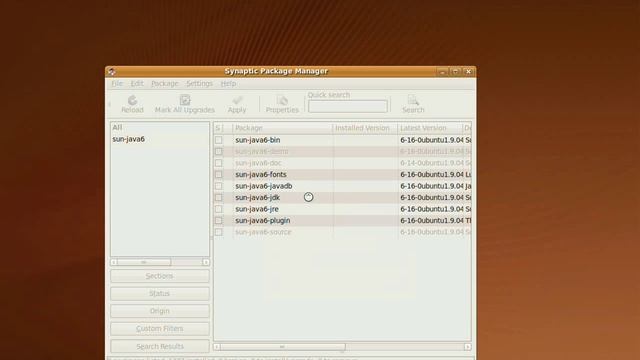Click the sun-java6-doc latest version cell

click(431, 163)
